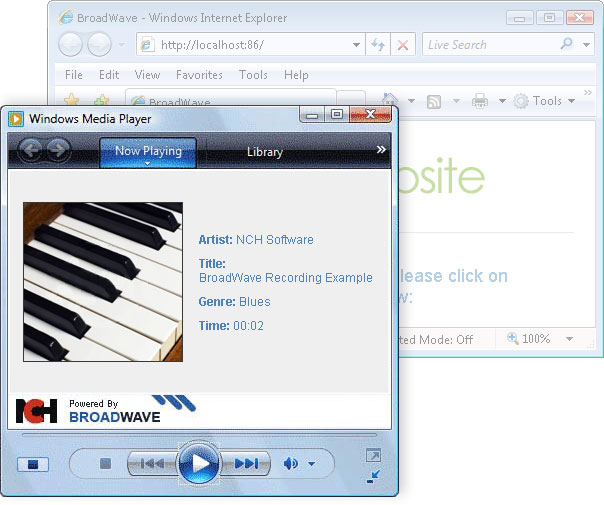Go back in Media Player
604x505 pixels.
[30, 149]
